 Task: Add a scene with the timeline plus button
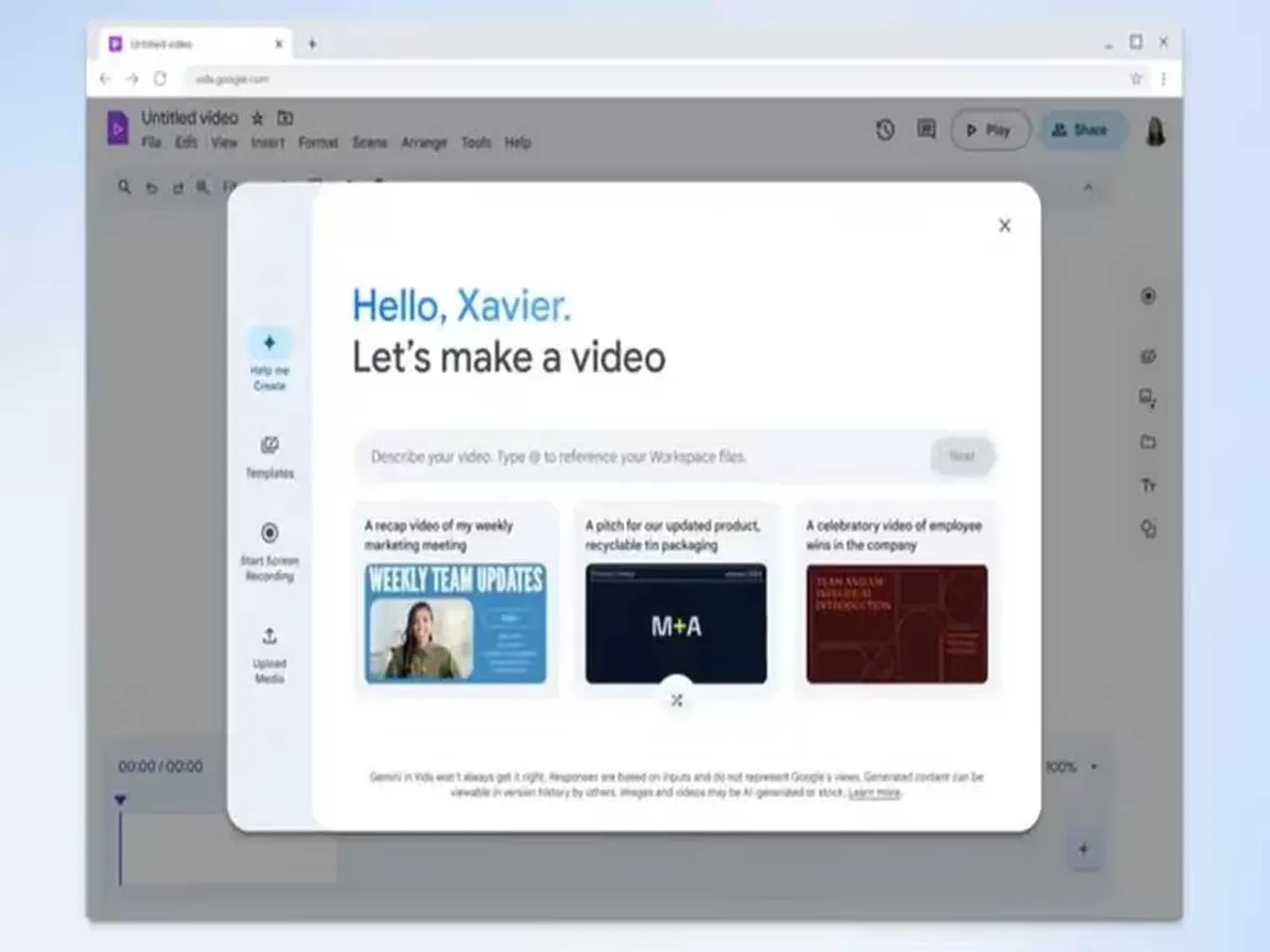1083,850
